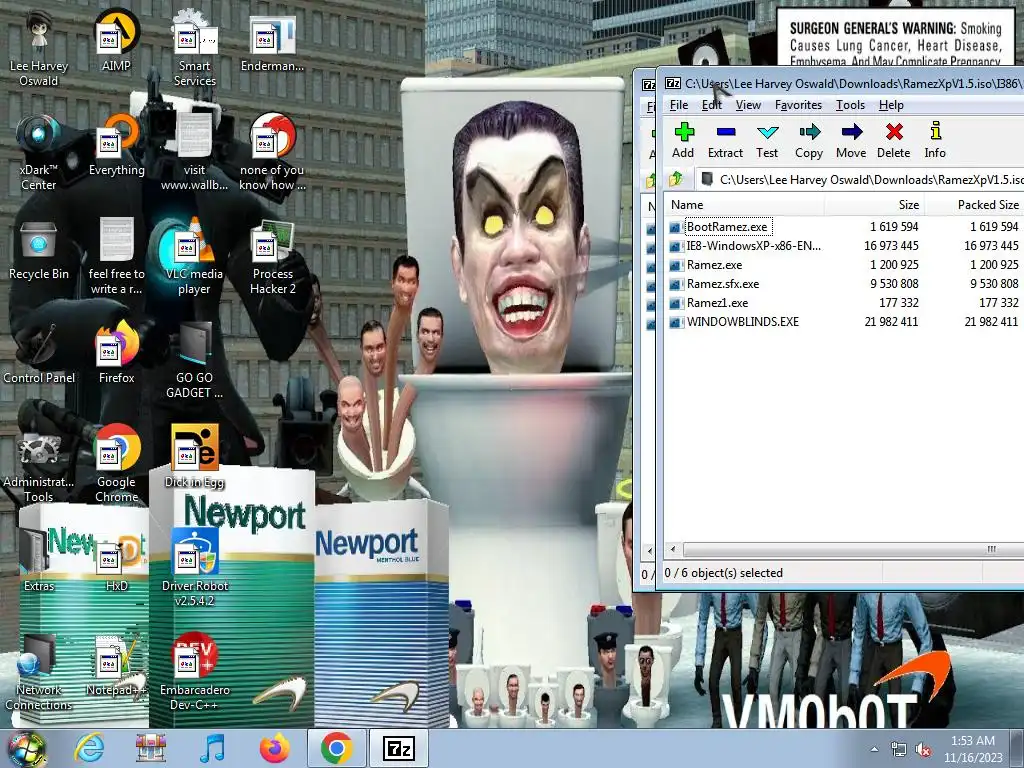The height and width of the screenshot is (768, 1024).
Task: Click the Delete red X icon
Action: tap(893, 140)
